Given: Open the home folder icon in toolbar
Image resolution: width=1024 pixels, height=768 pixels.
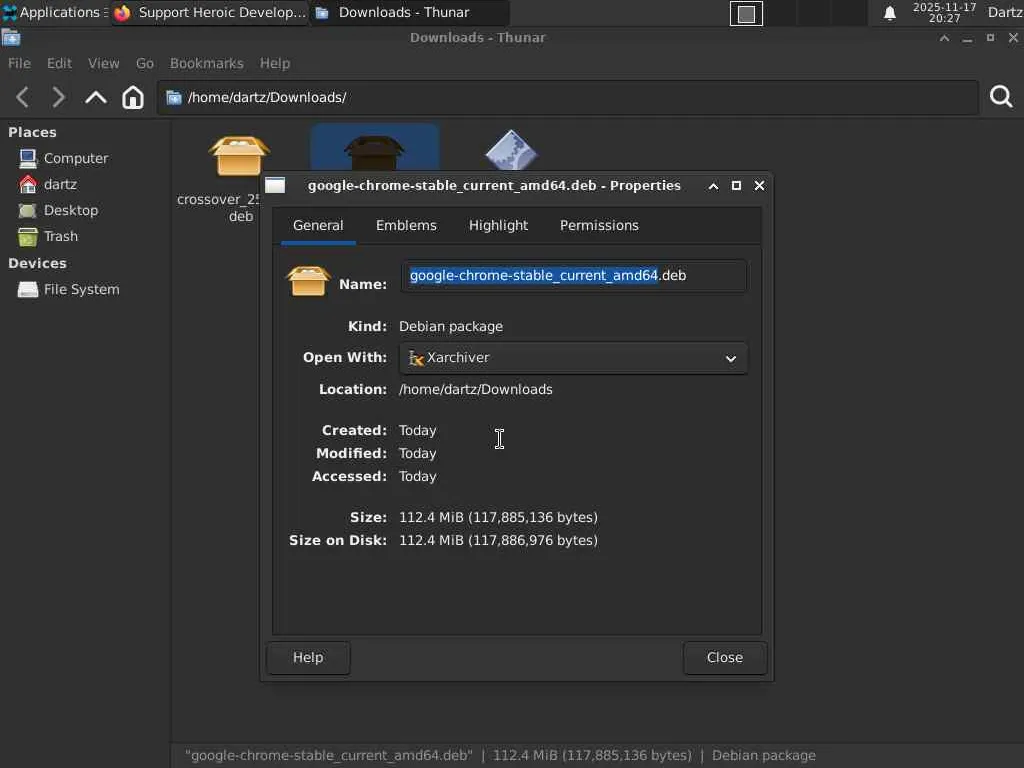Looking at the screenshot, I should tap(133, 97).
